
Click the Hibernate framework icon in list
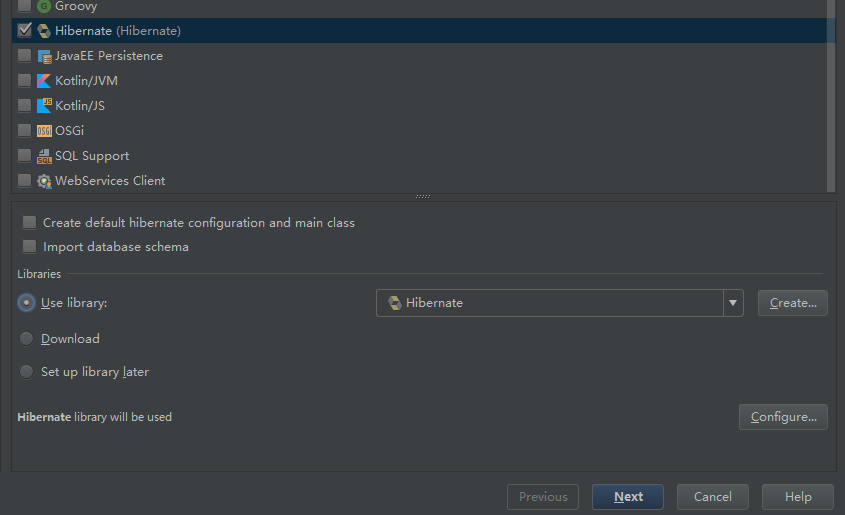click(44, 31)
